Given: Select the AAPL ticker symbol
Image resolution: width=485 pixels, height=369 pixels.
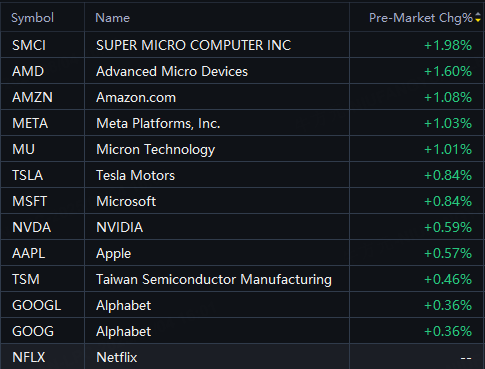Looking at the screenshot, I should point(29,253).
